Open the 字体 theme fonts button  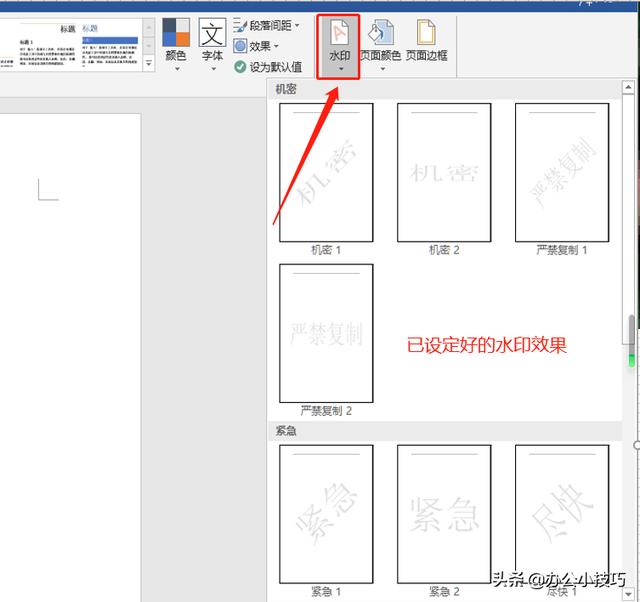[212, 44]
